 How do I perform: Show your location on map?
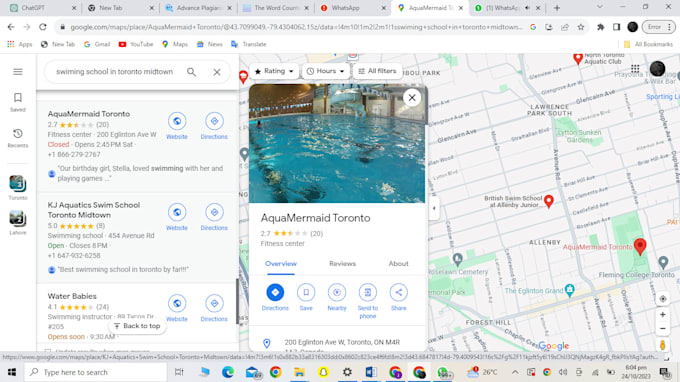click(x=663, y=299)
